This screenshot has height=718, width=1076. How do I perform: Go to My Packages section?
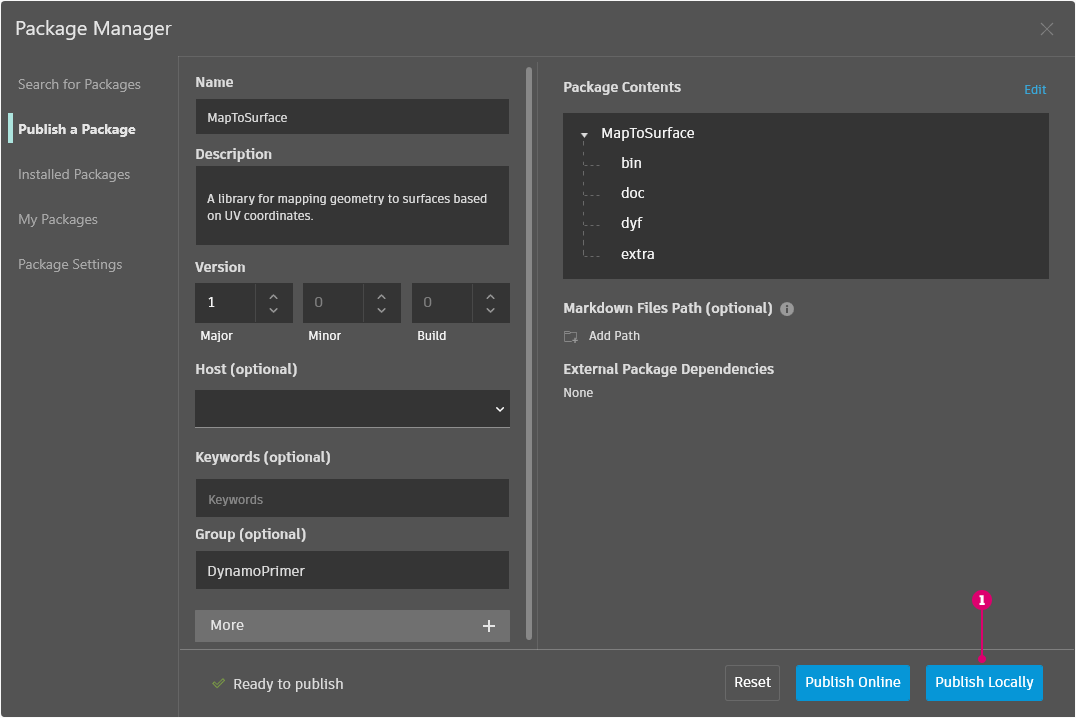tap(58, 220)
